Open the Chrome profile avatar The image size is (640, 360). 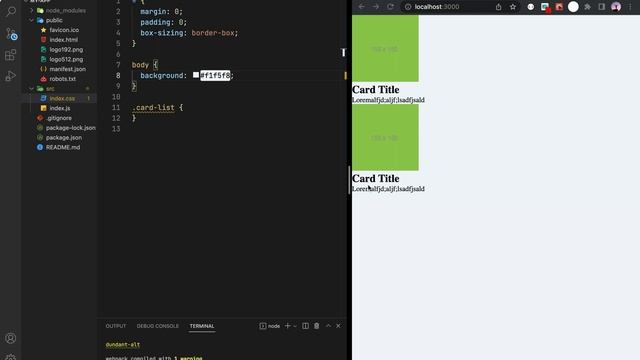(x=616, y=7)
